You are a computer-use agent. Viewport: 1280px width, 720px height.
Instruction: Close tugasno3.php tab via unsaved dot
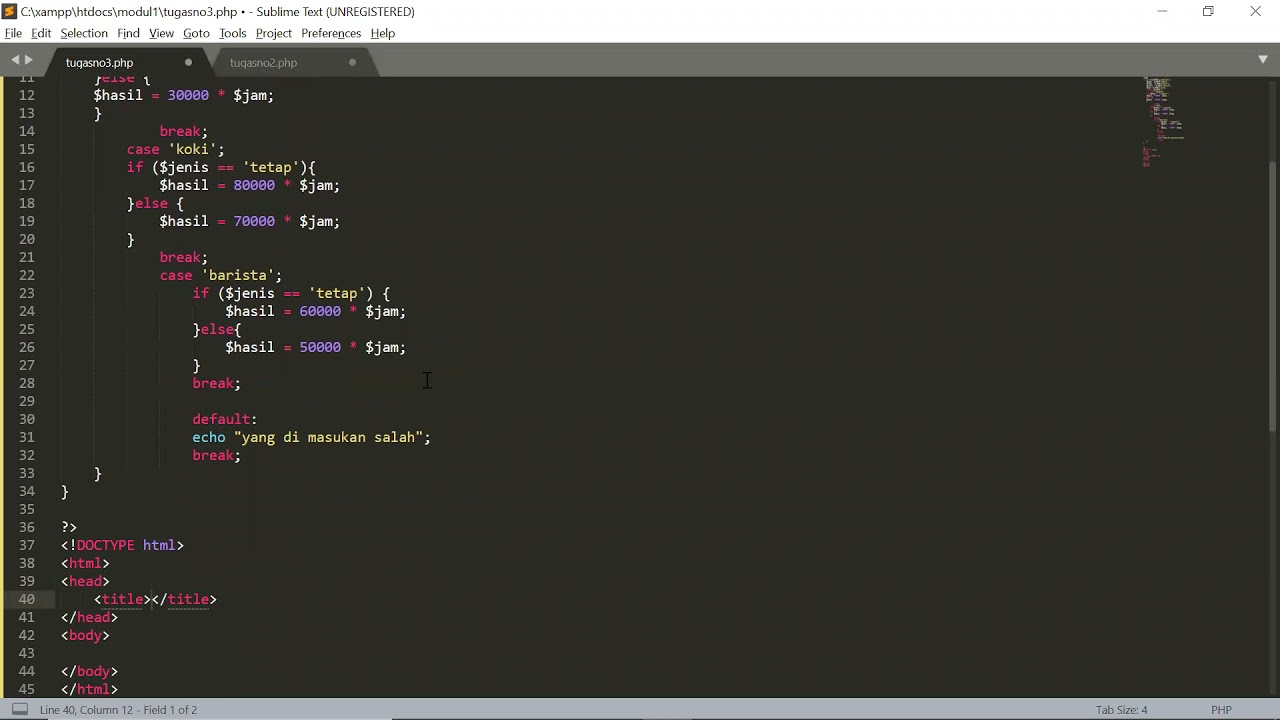click(x=188, y=62)
